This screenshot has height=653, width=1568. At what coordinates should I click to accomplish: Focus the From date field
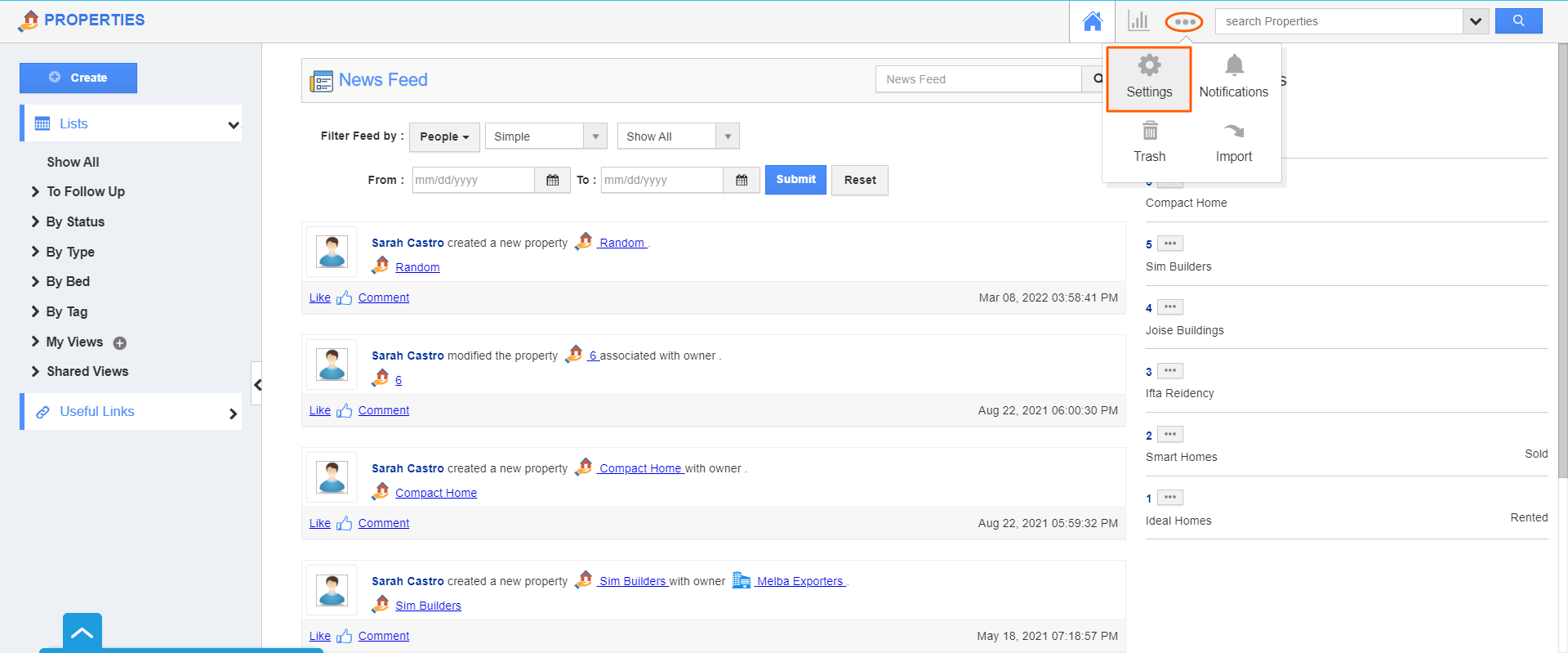tap(474, 180)
